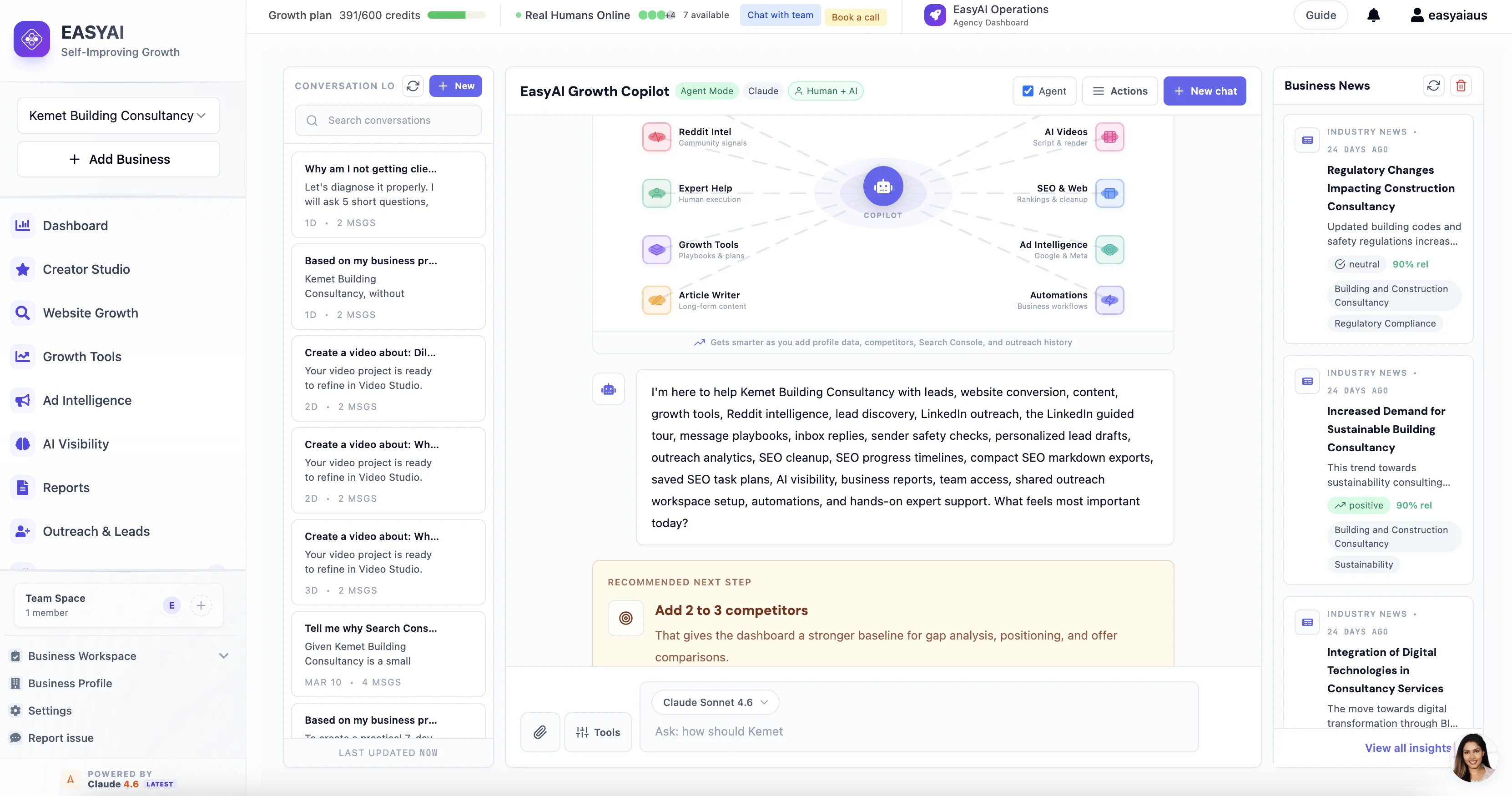The height and width of the screenshot is (796, 1512).
Task: Refresh the conversation log
Action: coord(413,86)
